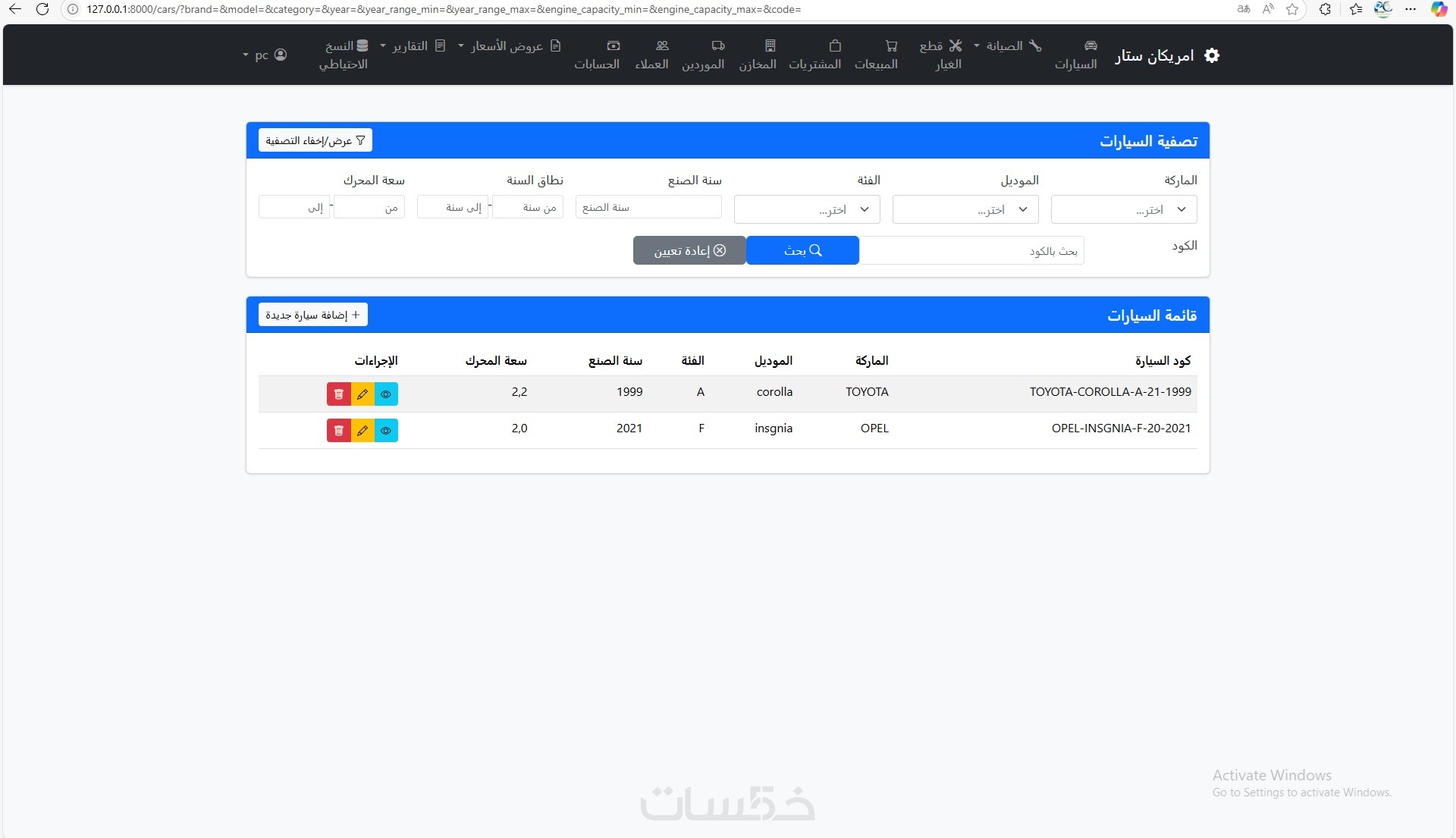Click the بحث بالكود code search field
Viewport: 1456px width, 838px height.
[971, 250]
